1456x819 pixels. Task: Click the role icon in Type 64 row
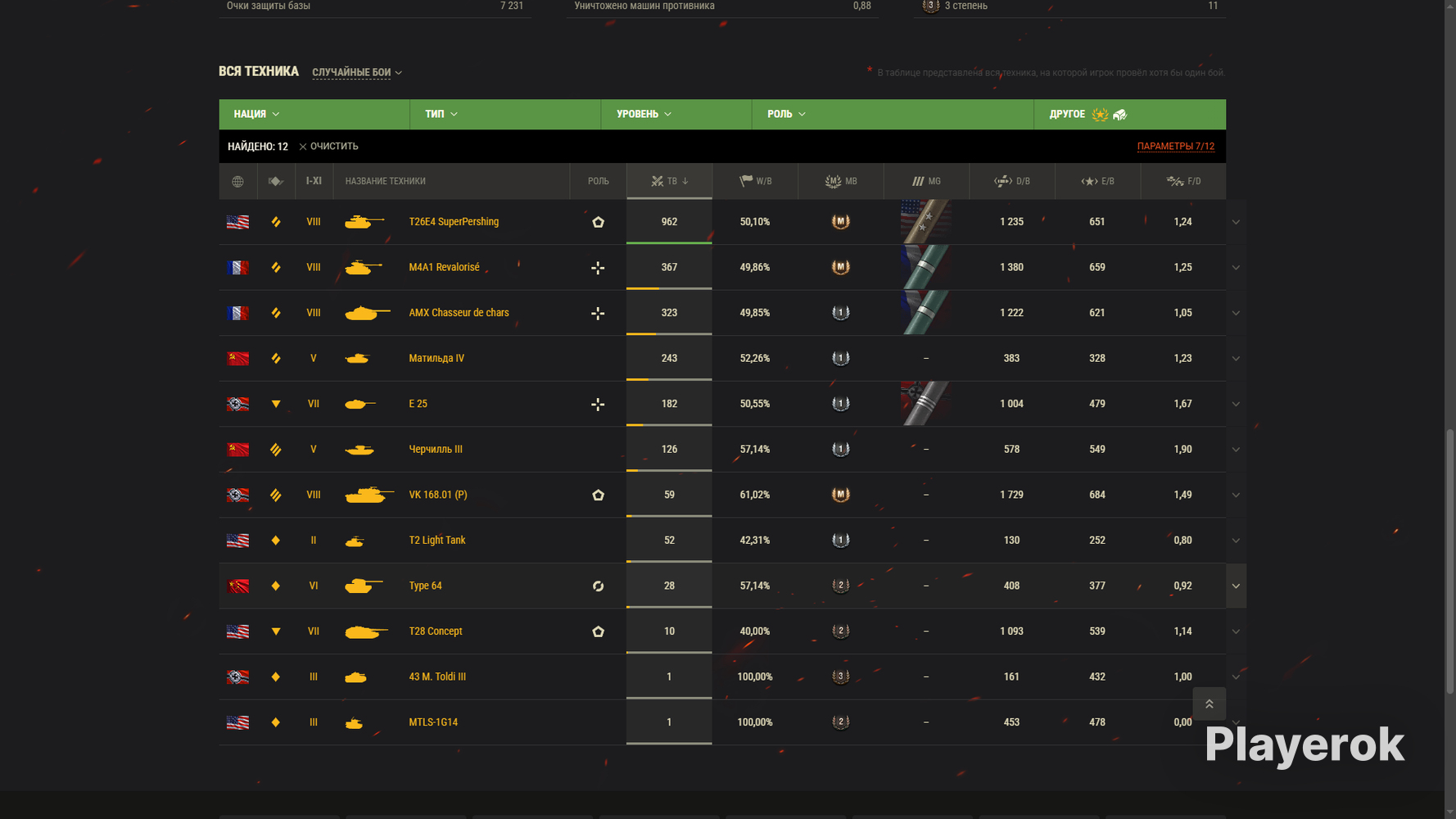pyautogui.click(x=598, y=586)
